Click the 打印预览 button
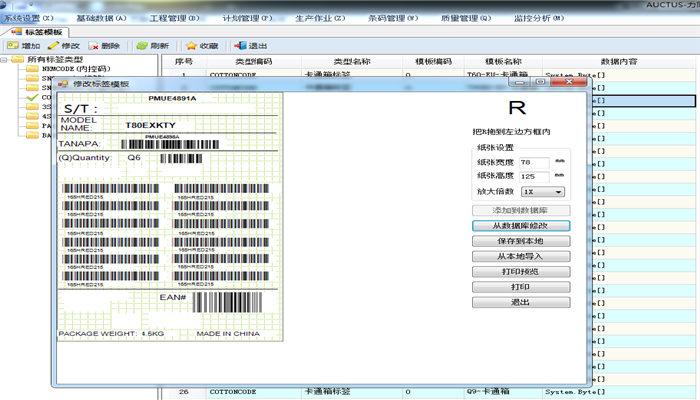700x400 pixels. click(x=521, y=271)
